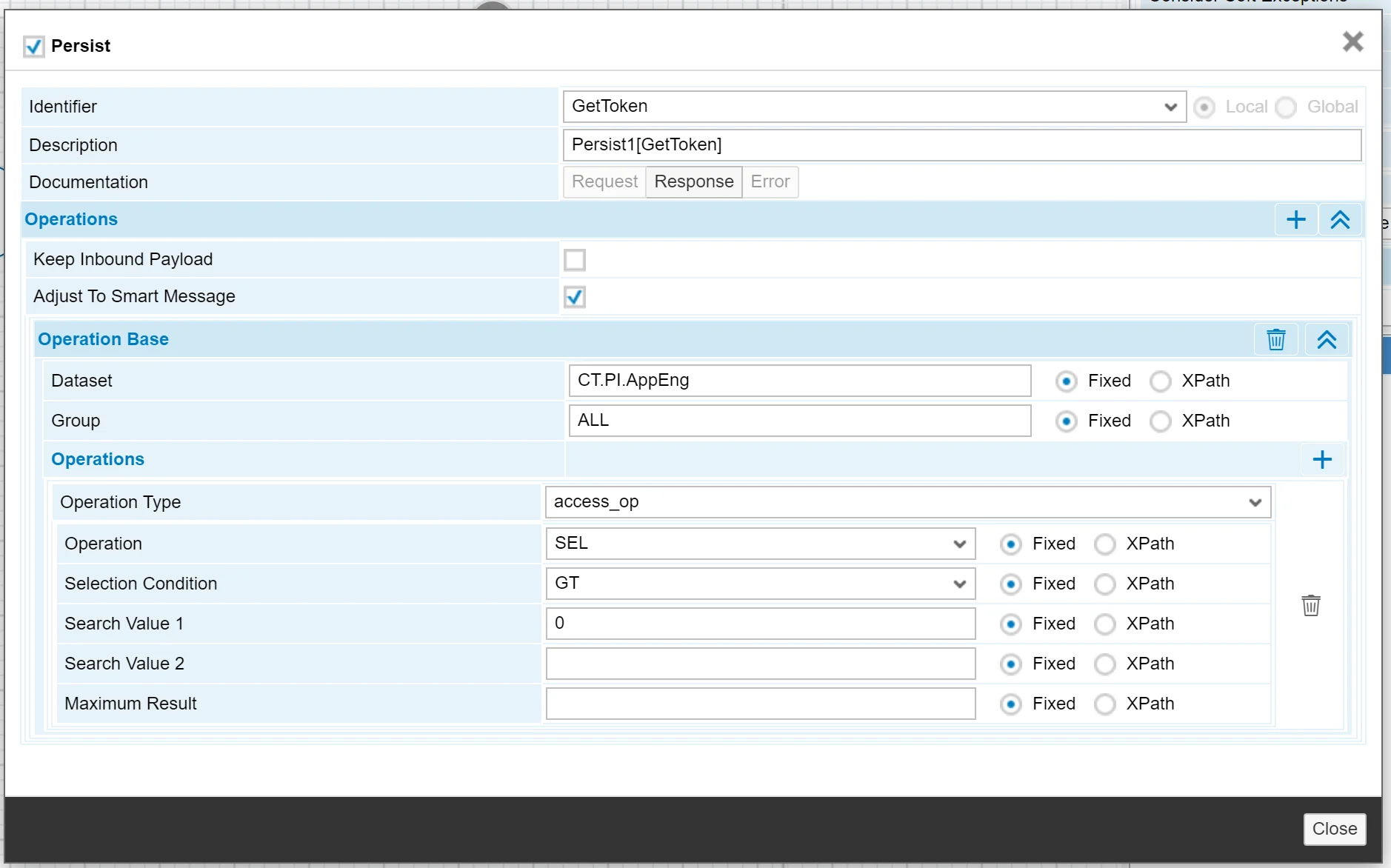Toggle the Persist checkbox
The image size is (1391, 868).
click(x=34, y=47)
